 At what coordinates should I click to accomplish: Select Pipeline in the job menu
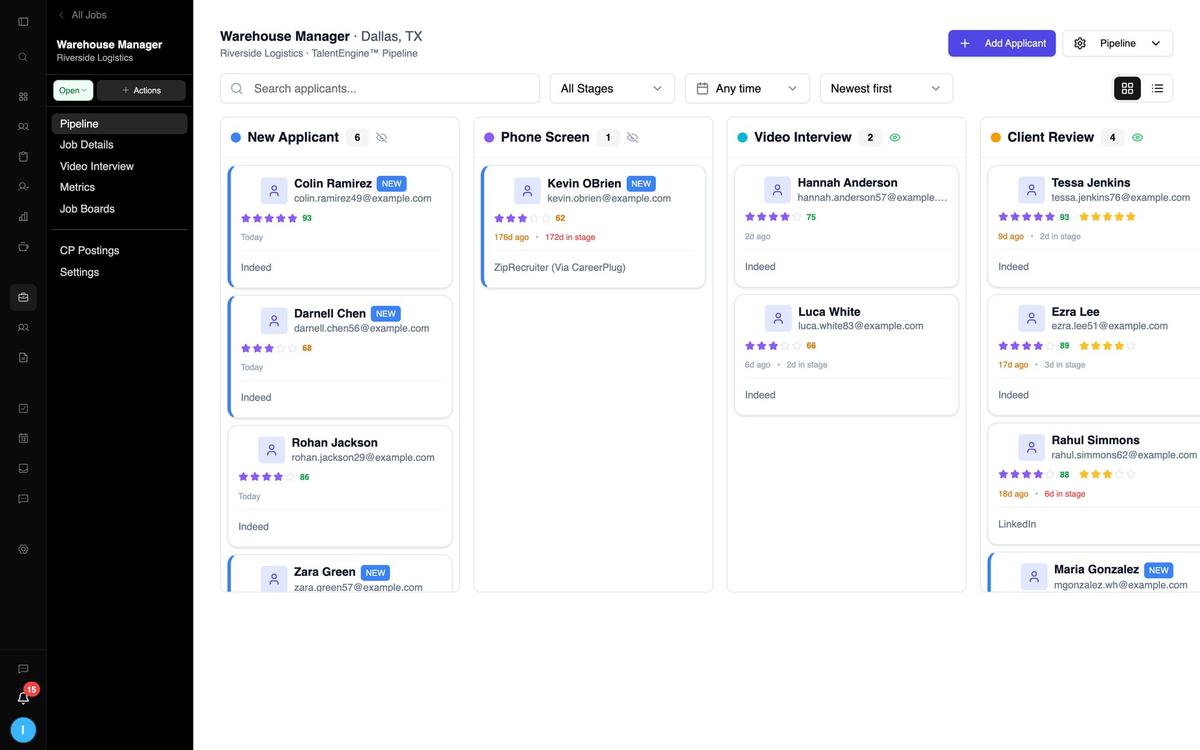[x=119, y=124]
